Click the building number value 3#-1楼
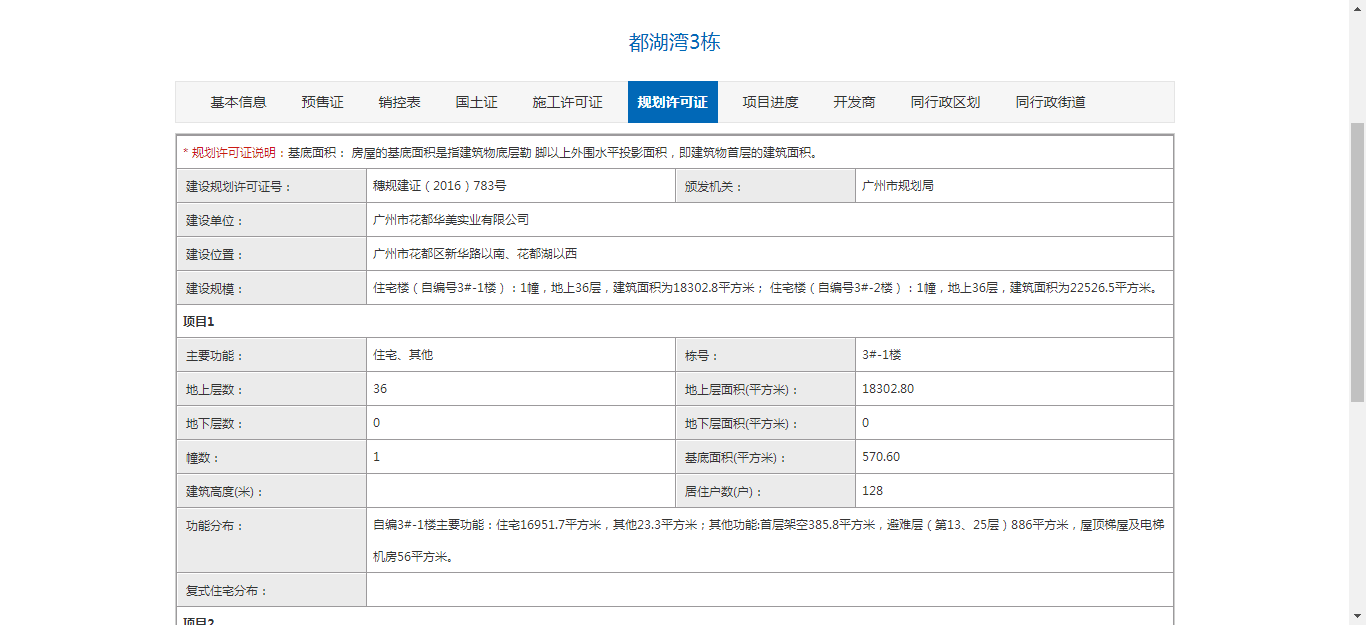This screenshot has width=1366, height=625. pos(881,355)
